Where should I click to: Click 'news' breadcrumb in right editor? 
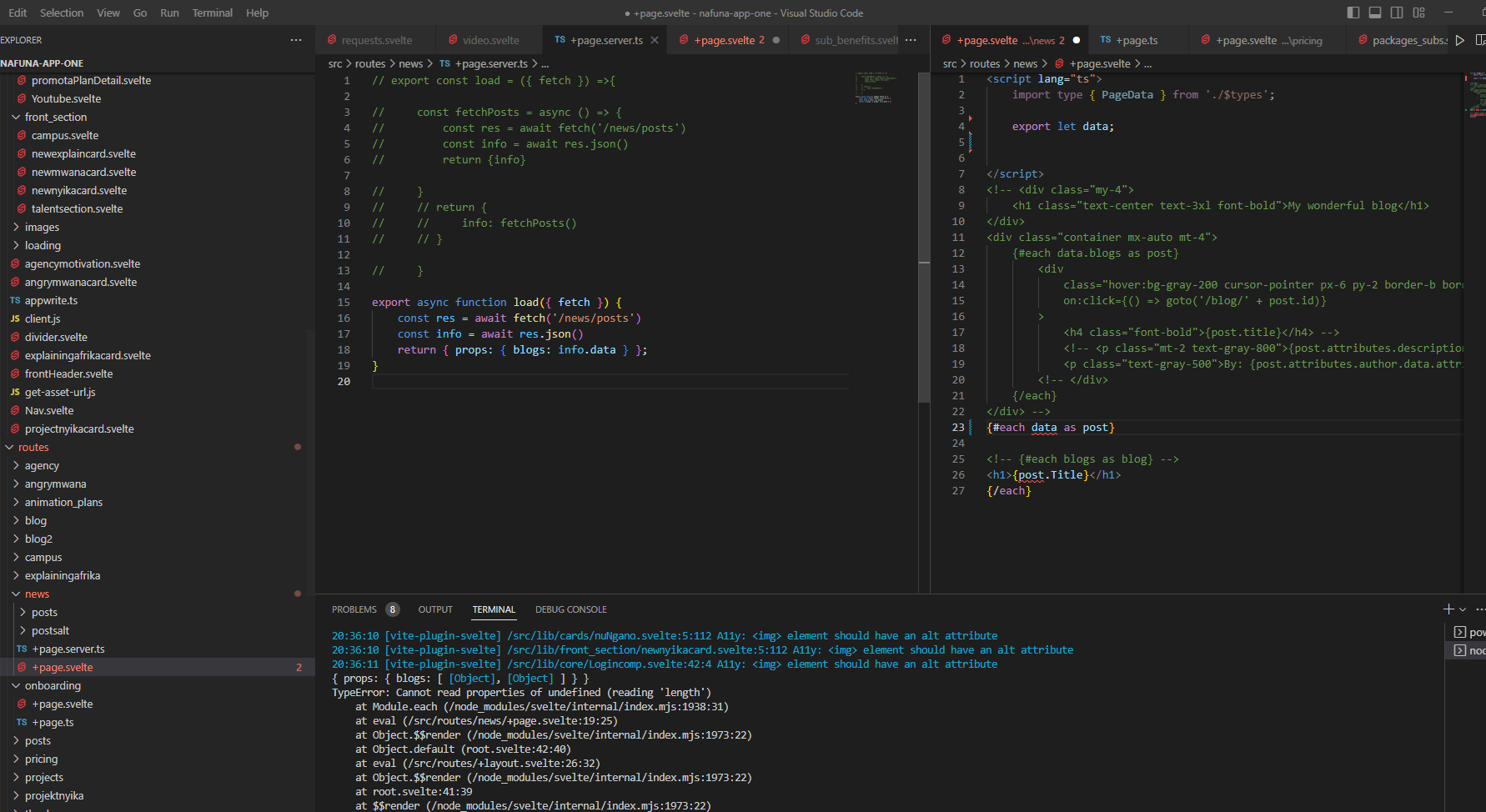1026,63
